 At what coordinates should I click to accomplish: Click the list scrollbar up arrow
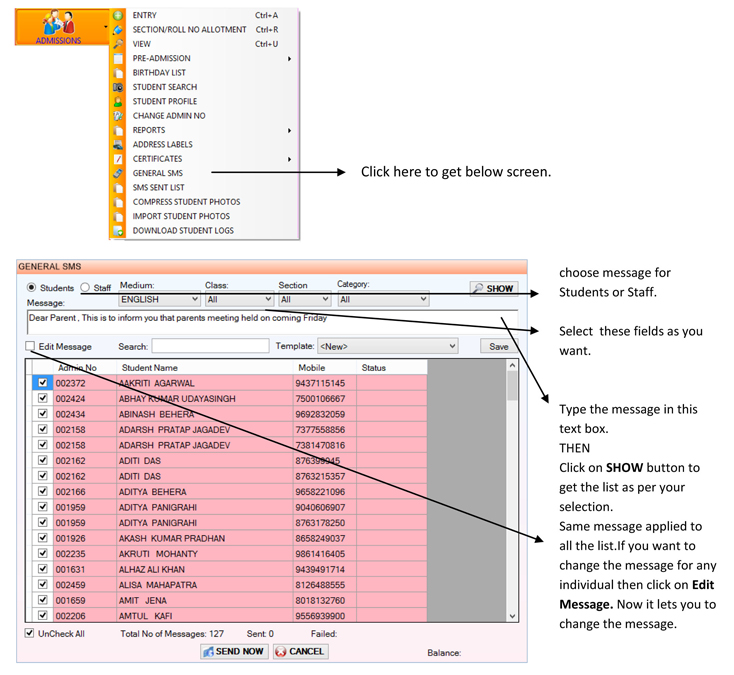513,366
